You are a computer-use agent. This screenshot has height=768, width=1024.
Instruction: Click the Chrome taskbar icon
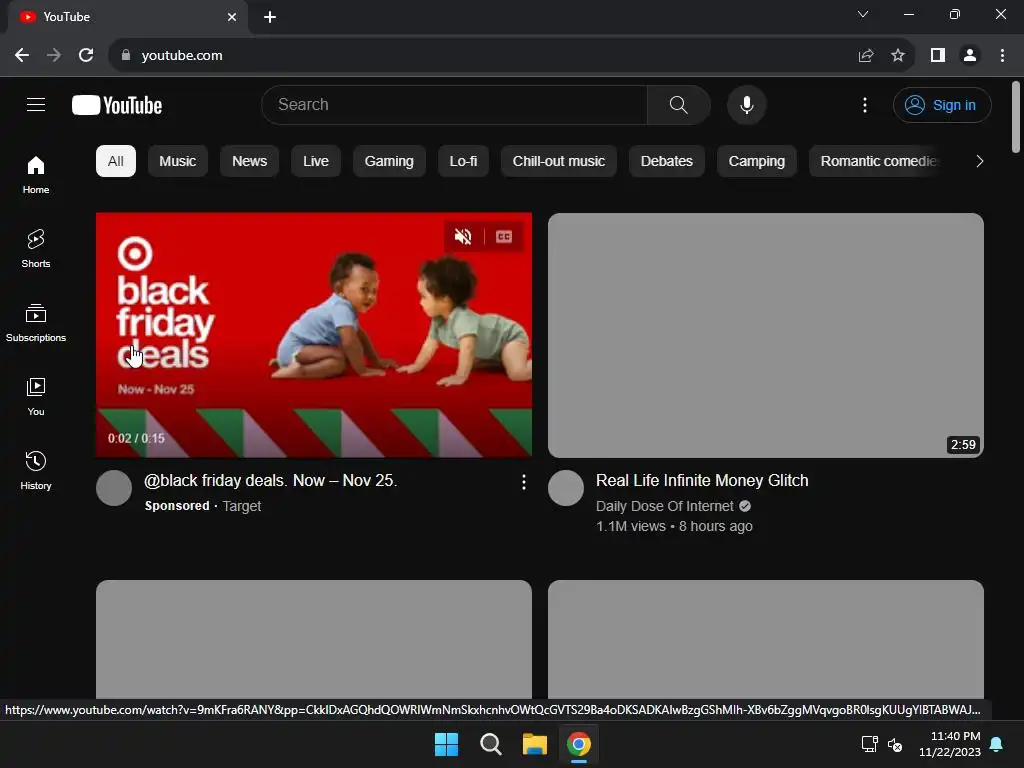pyautogui.click(x=579, y=744)
